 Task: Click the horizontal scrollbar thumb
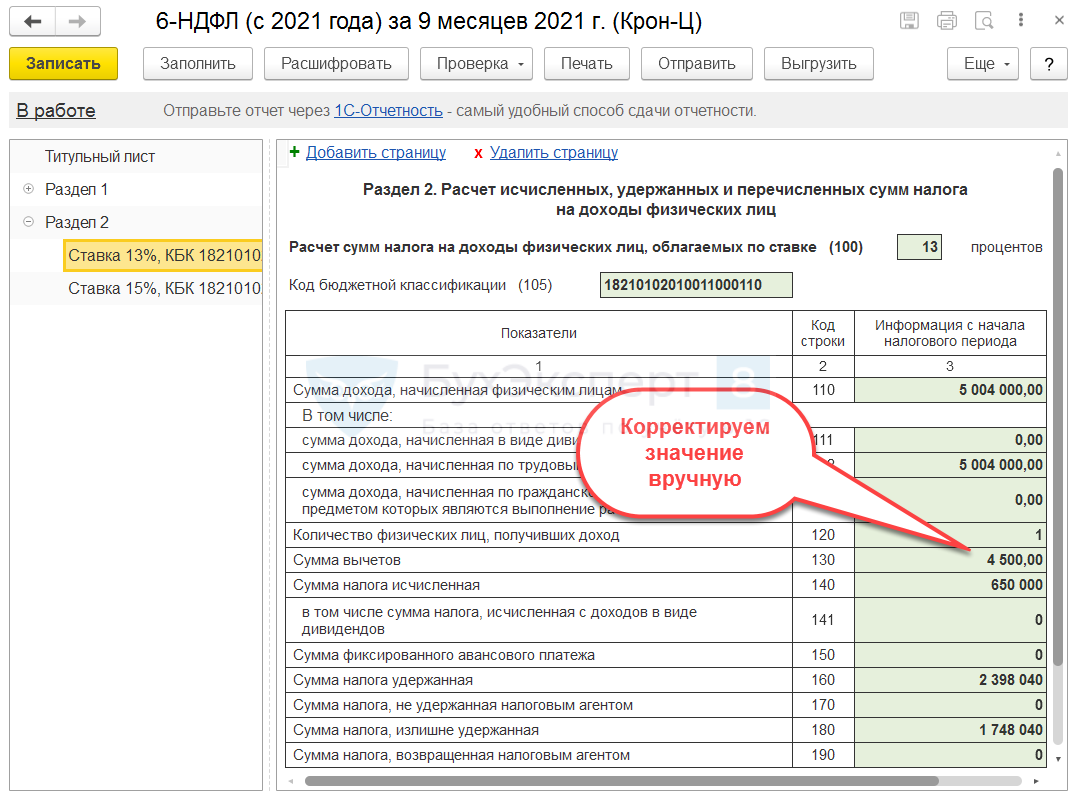coord(621,781)
